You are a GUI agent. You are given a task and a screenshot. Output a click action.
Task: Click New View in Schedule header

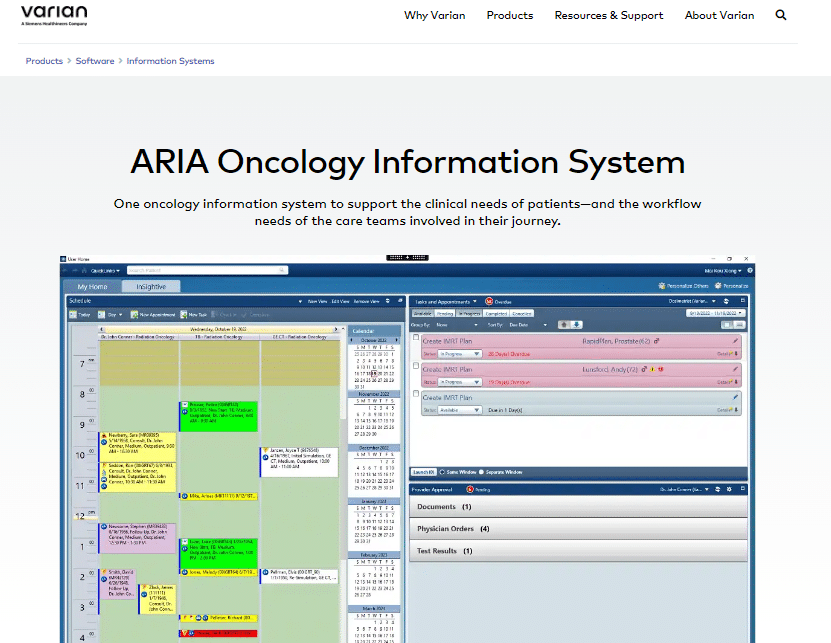(317, 301)
